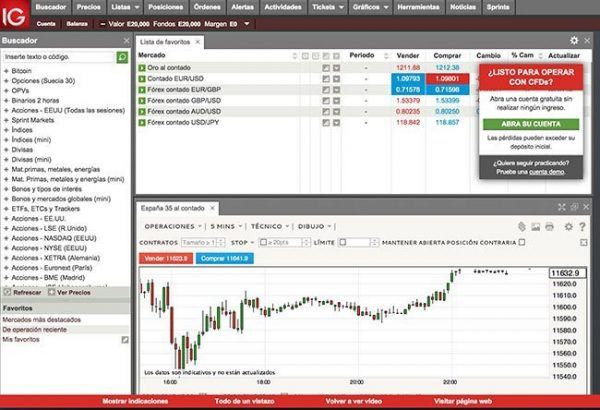Click green arrow icon for Fórex contado EUR/GBP

click(x=142, y=90)
